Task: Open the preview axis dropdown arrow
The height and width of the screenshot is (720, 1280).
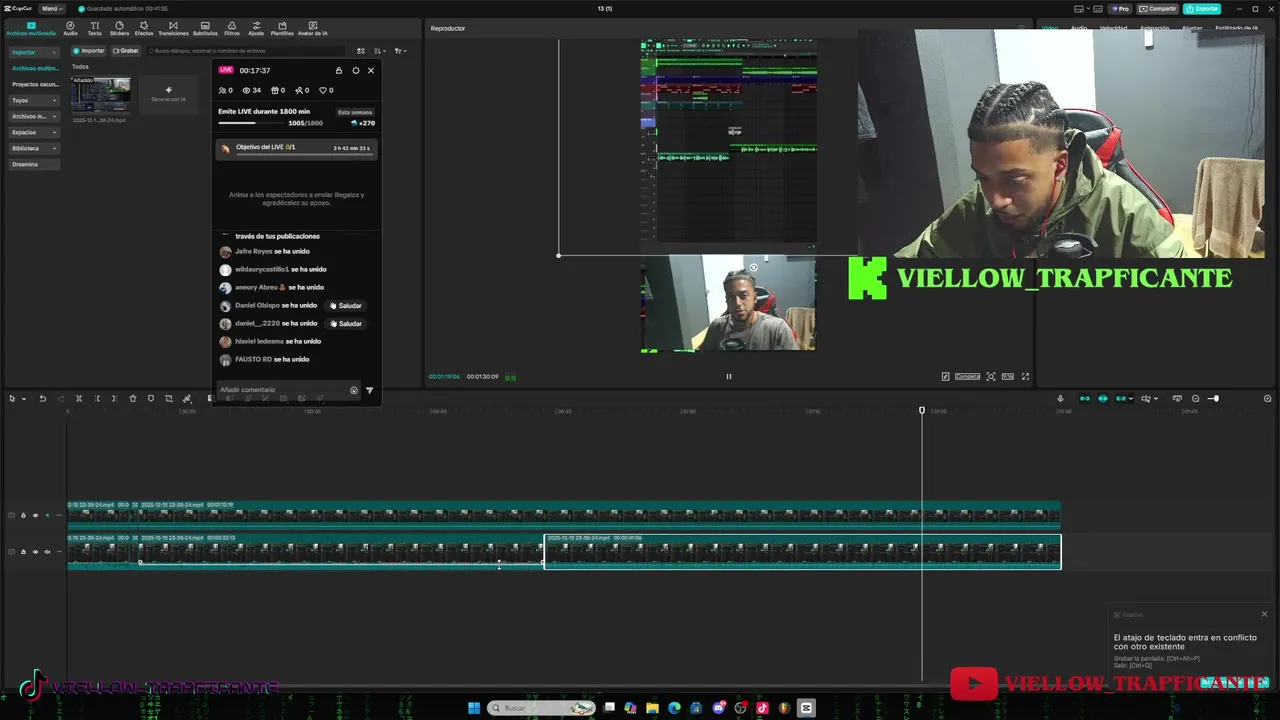Action: 1156,398
